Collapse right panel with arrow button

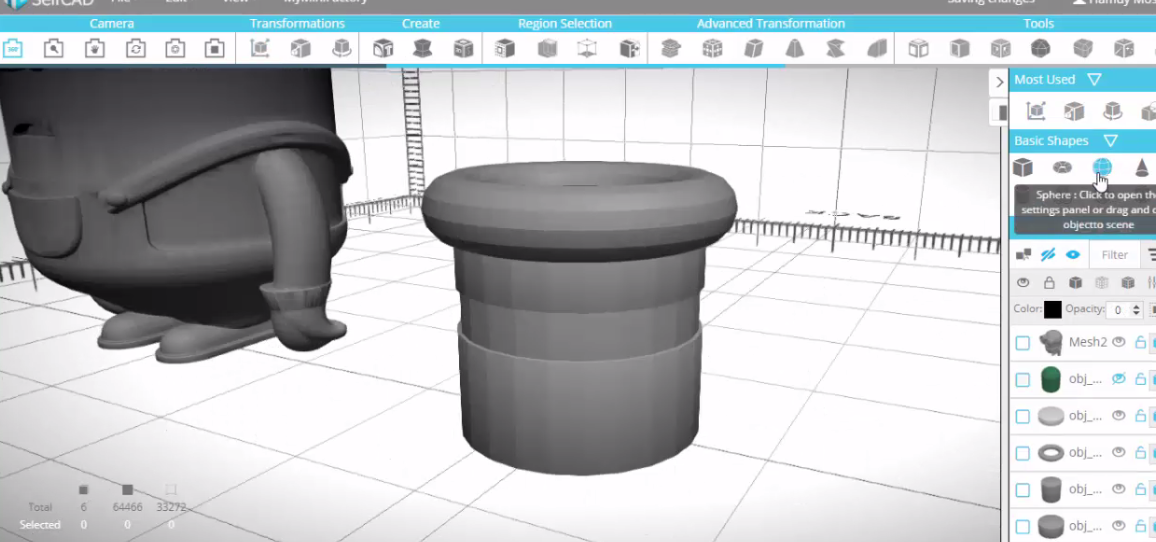click(x=999, y=81)
